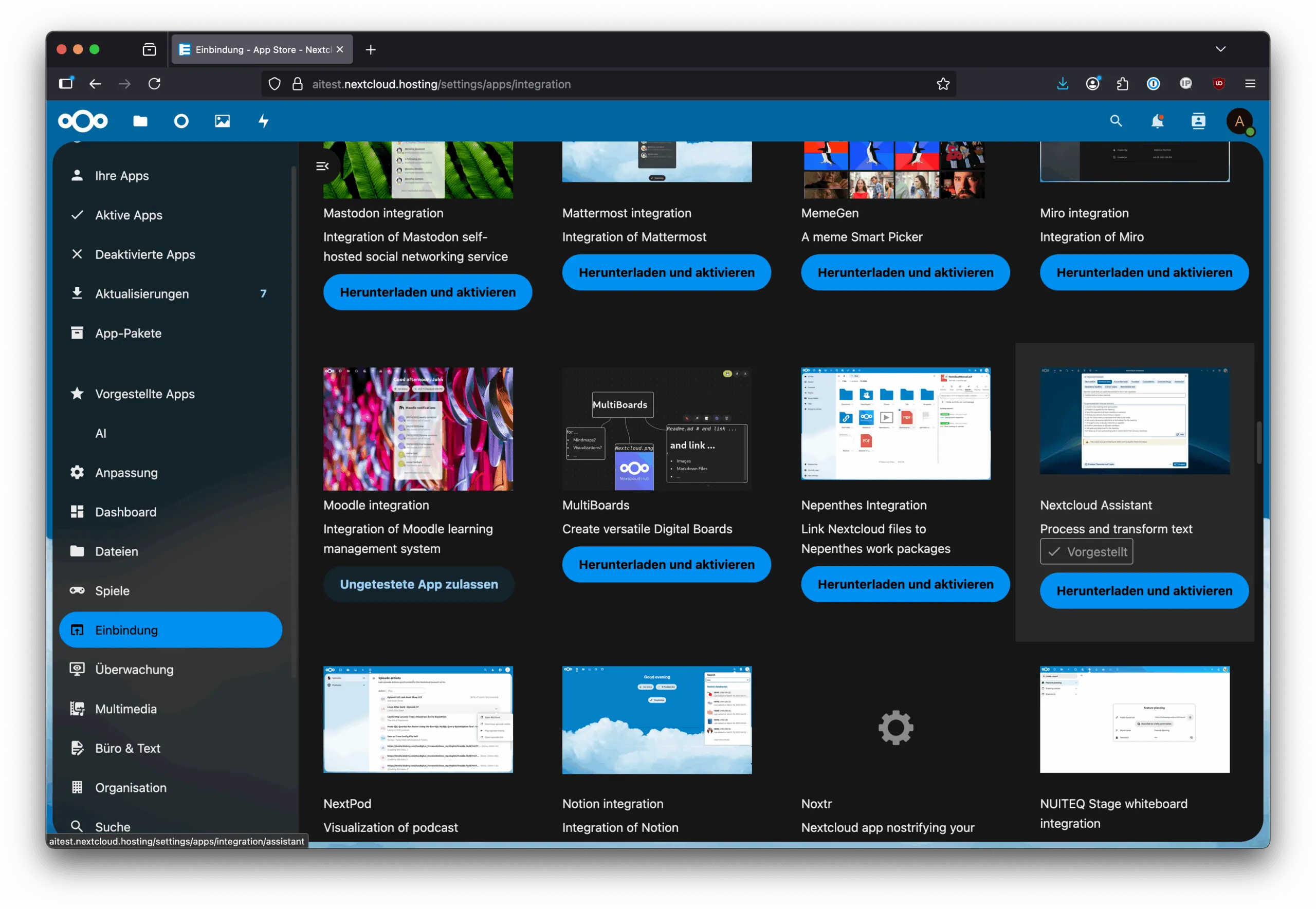Open the circle icon in the Nextcloud top bar
This screenshot has width=1316, height=909.
click(x=181, y=121)
